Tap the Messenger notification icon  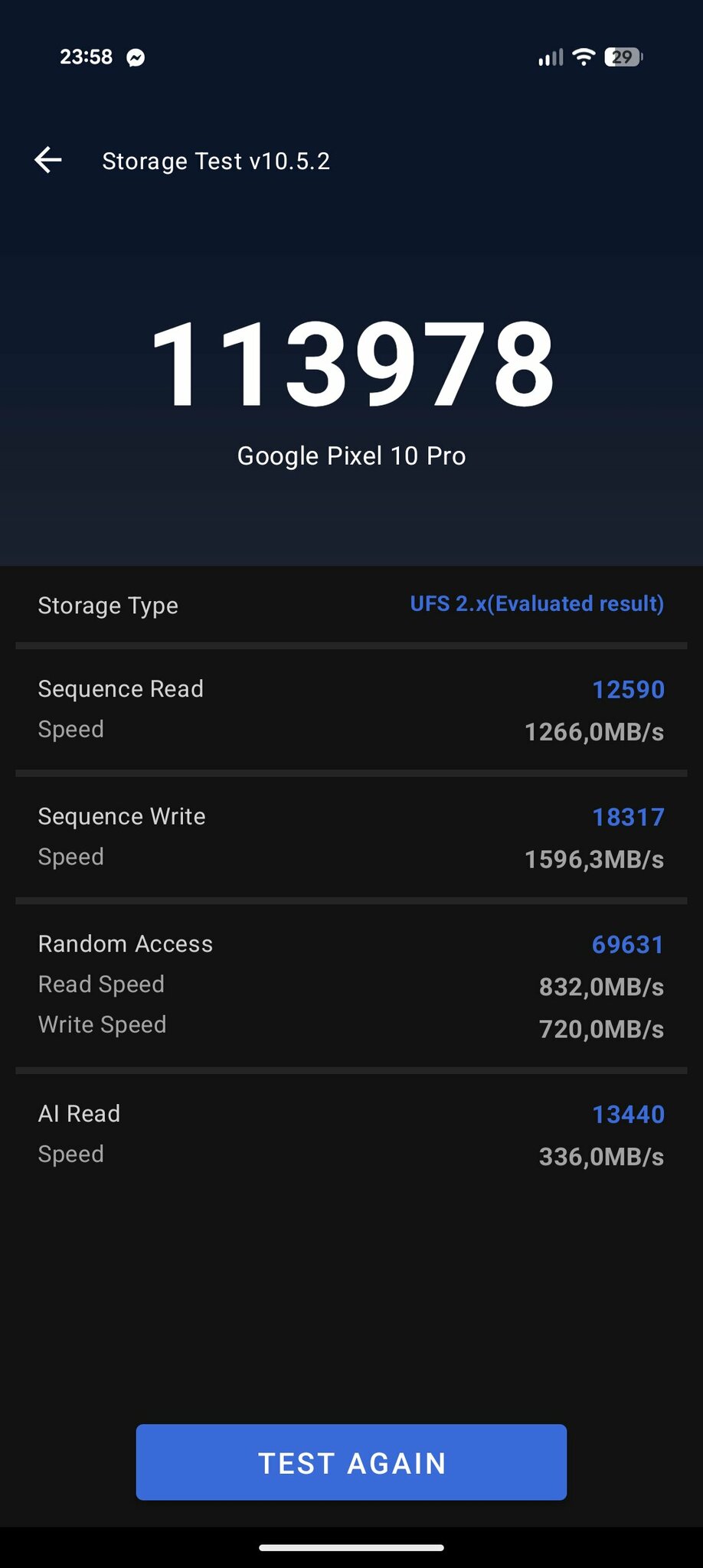136,57
